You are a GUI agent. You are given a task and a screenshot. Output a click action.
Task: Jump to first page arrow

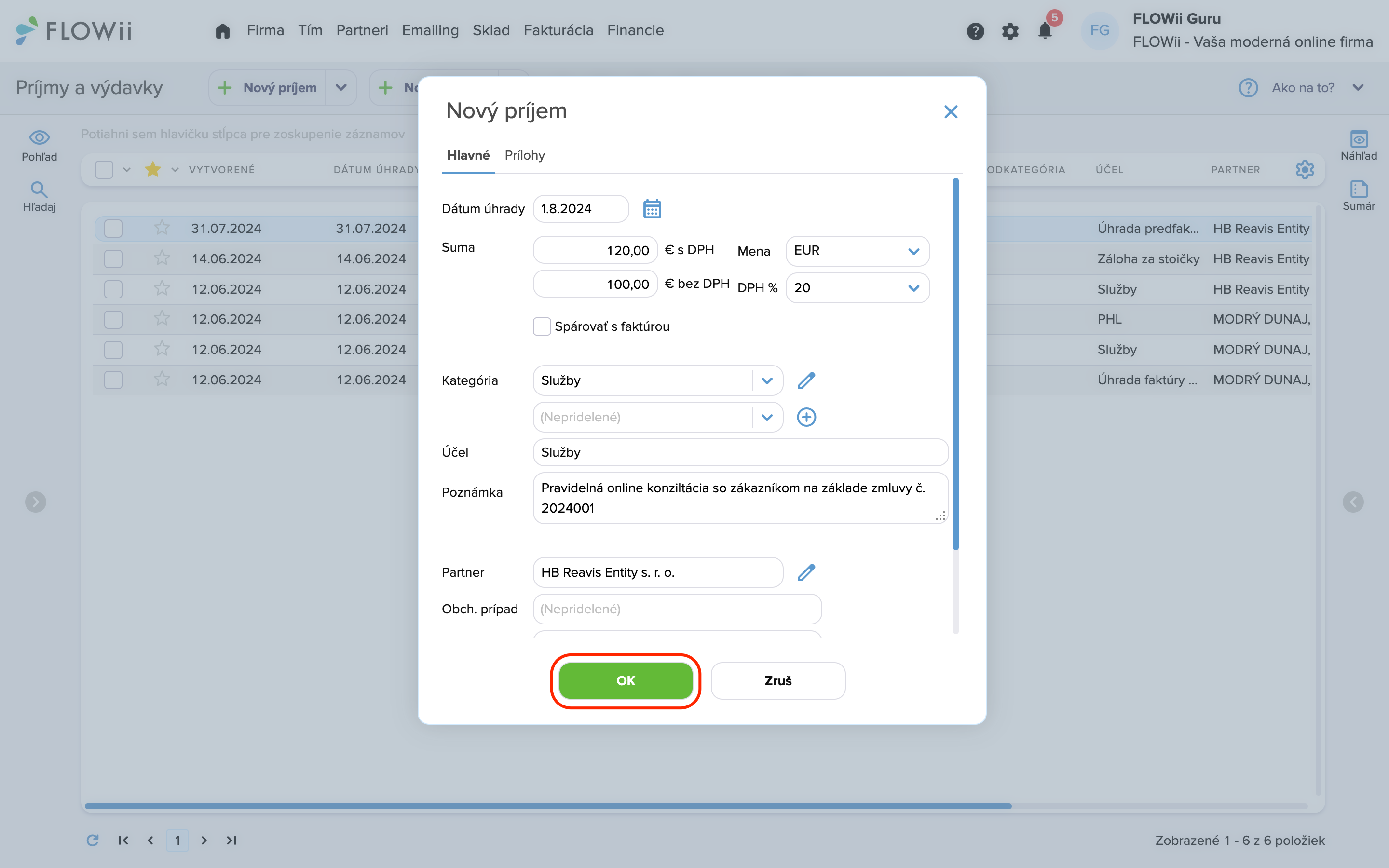(123, 841)
